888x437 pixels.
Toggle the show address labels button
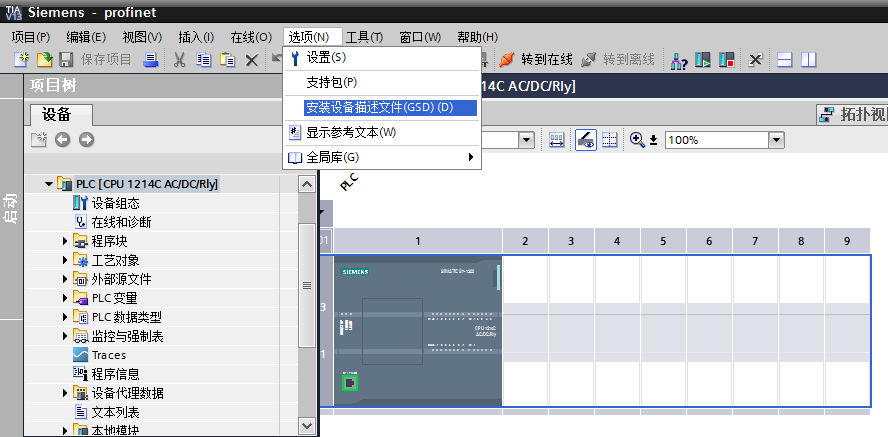(585, 140)
